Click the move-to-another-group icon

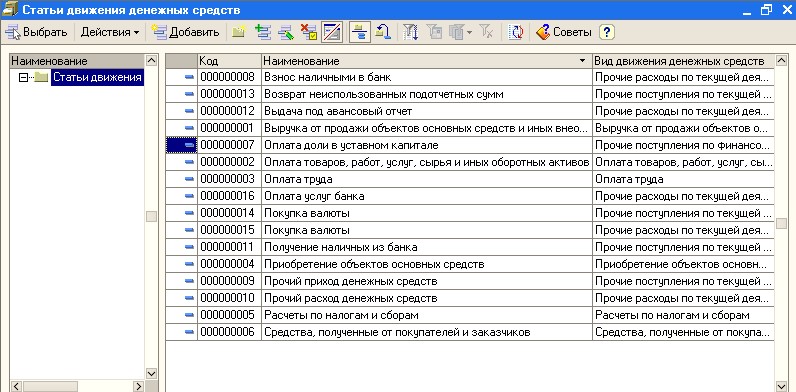pos(382,32)
